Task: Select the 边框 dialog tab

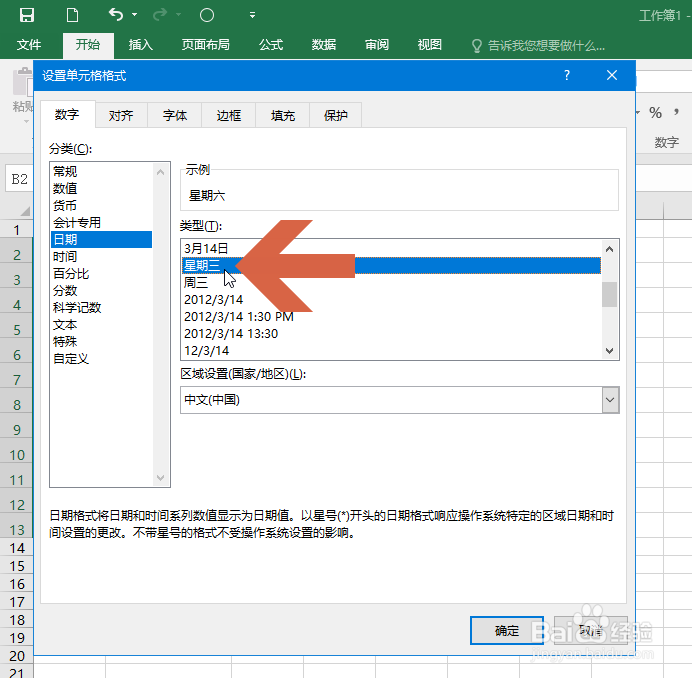Action: pyautogui.click(x=229, y=116)
